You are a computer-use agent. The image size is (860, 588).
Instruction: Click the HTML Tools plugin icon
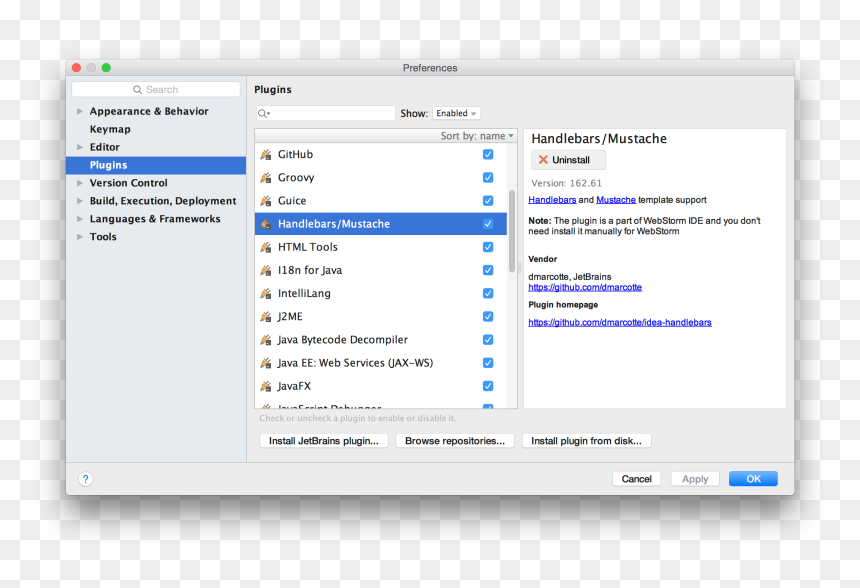click(266, 247)
